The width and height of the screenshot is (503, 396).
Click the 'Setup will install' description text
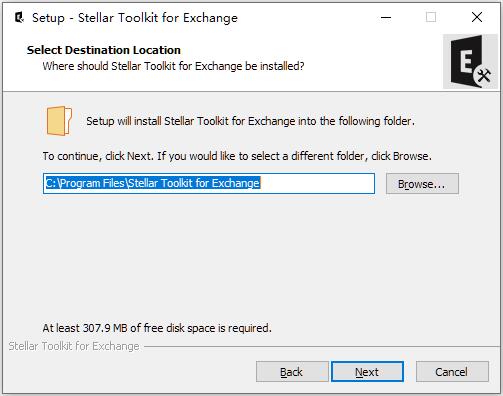point(250,121)
